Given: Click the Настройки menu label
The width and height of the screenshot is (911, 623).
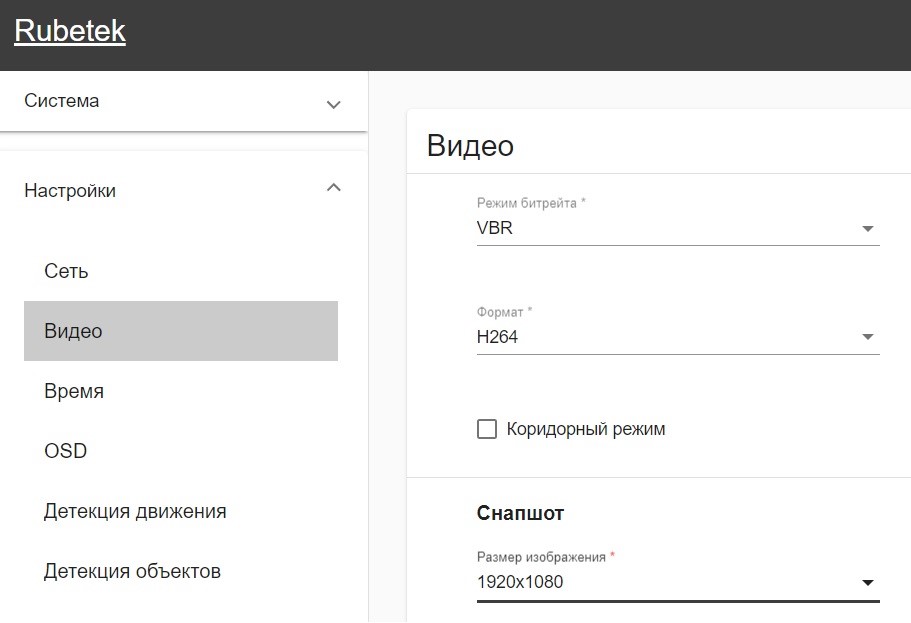Looking at the screenshot, I should tap(70, 191).
